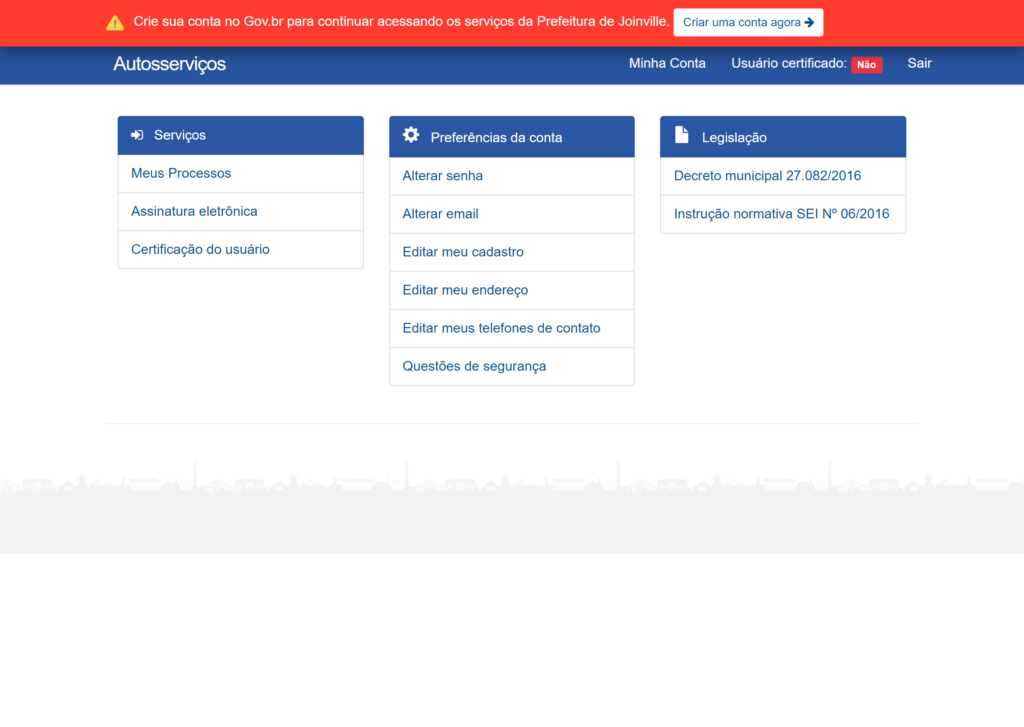1024x727 pixels.
Task: Select Assinatura eletrônica
Action: [194, 211]
